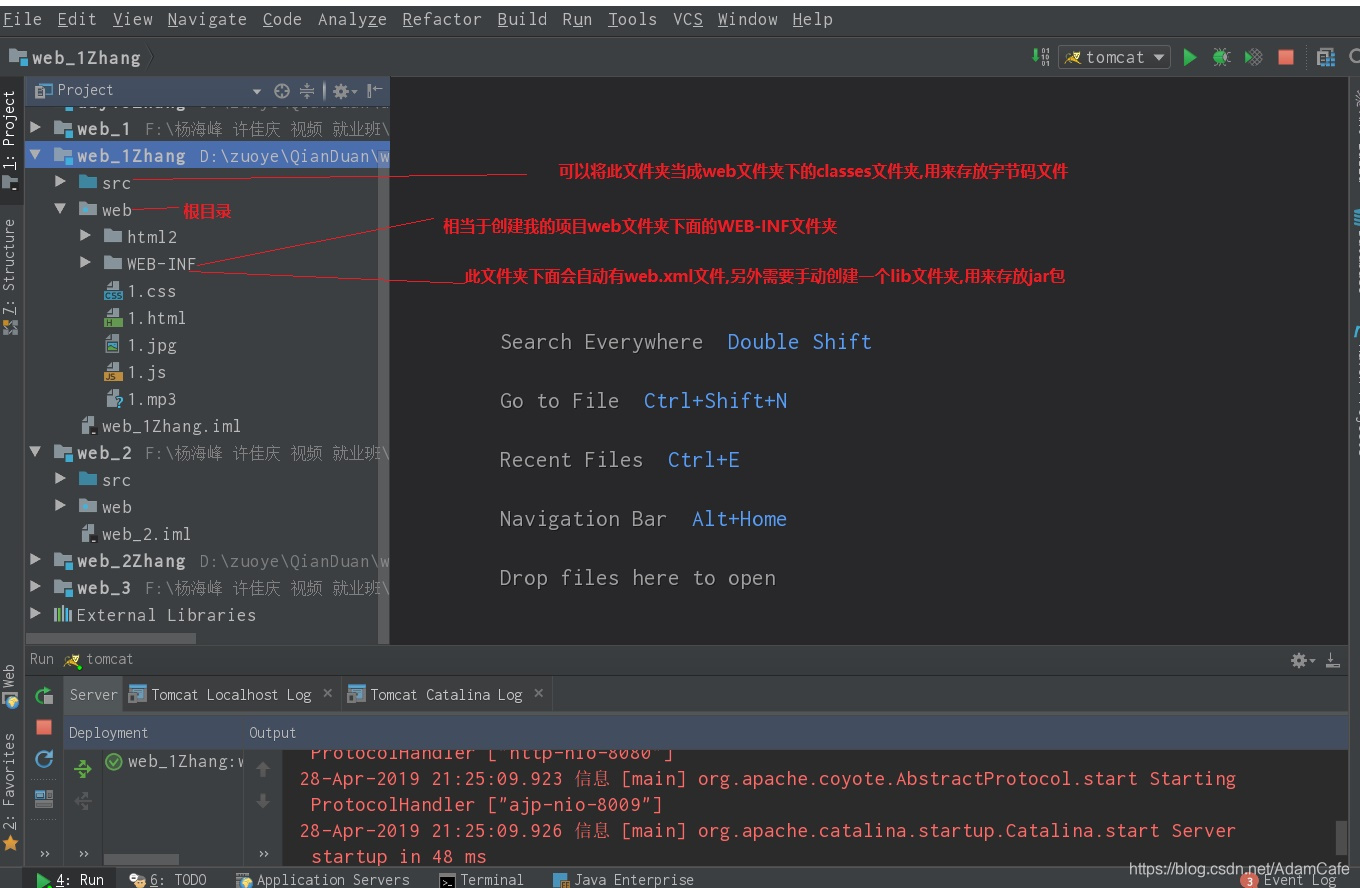This screenshot has height=888, width=1360.
Task: Expand the web_3 module node
Action: tap(36, 587)
